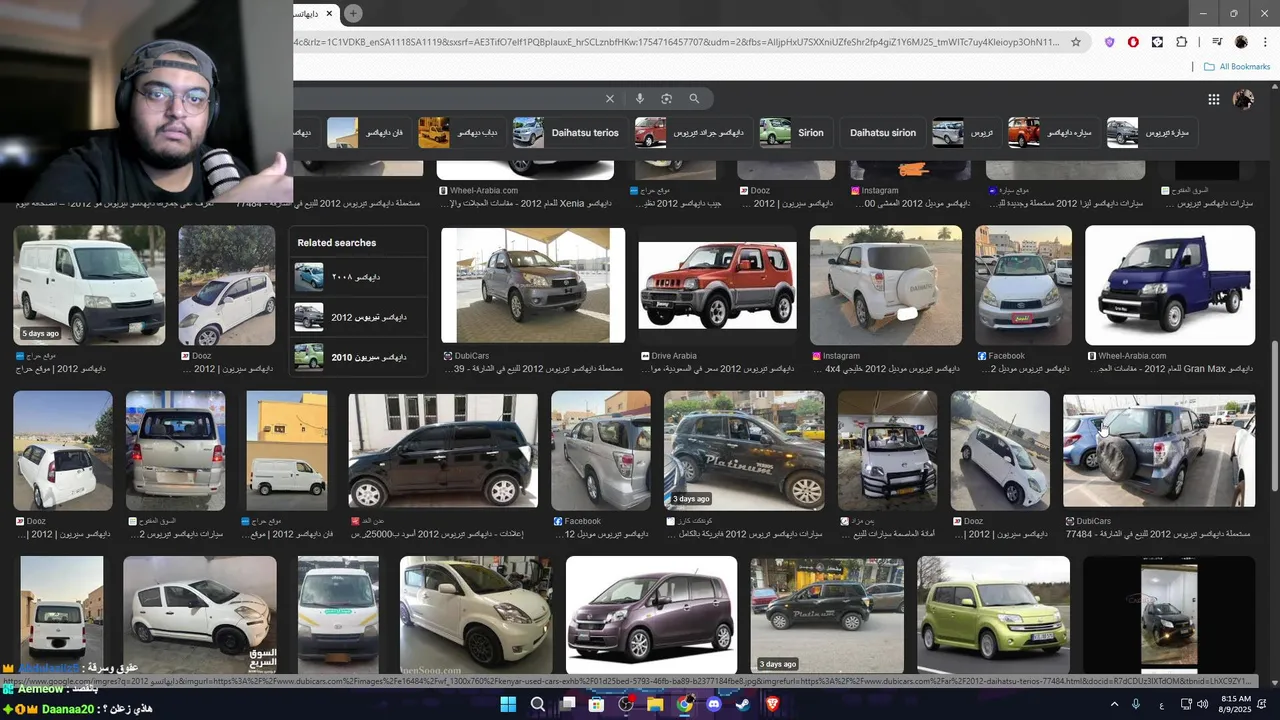The image size is (1280, 720).
Task: Open the Windows Start menu
Action: point(508,705)
